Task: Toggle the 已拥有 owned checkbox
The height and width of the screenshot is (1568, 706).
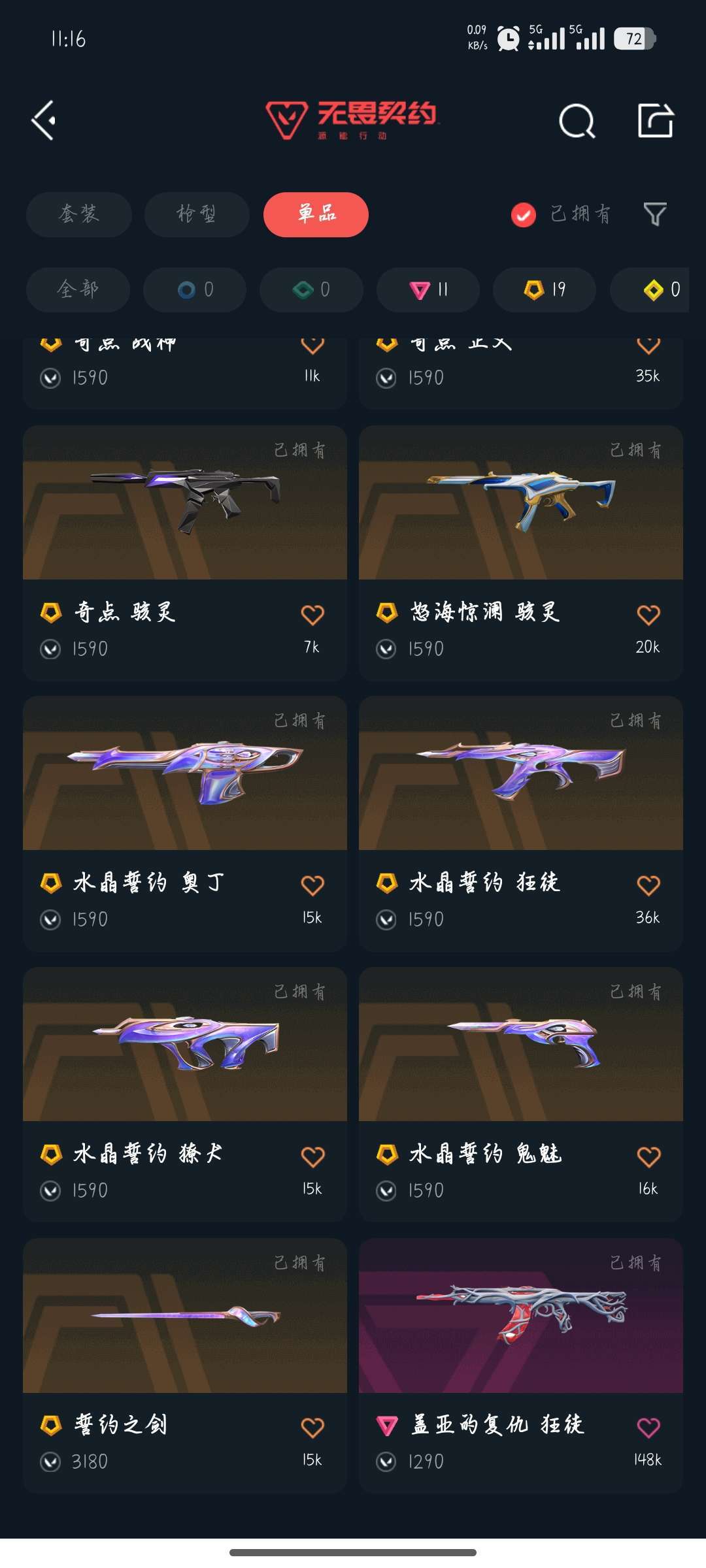Action: [x=524, y=214]
